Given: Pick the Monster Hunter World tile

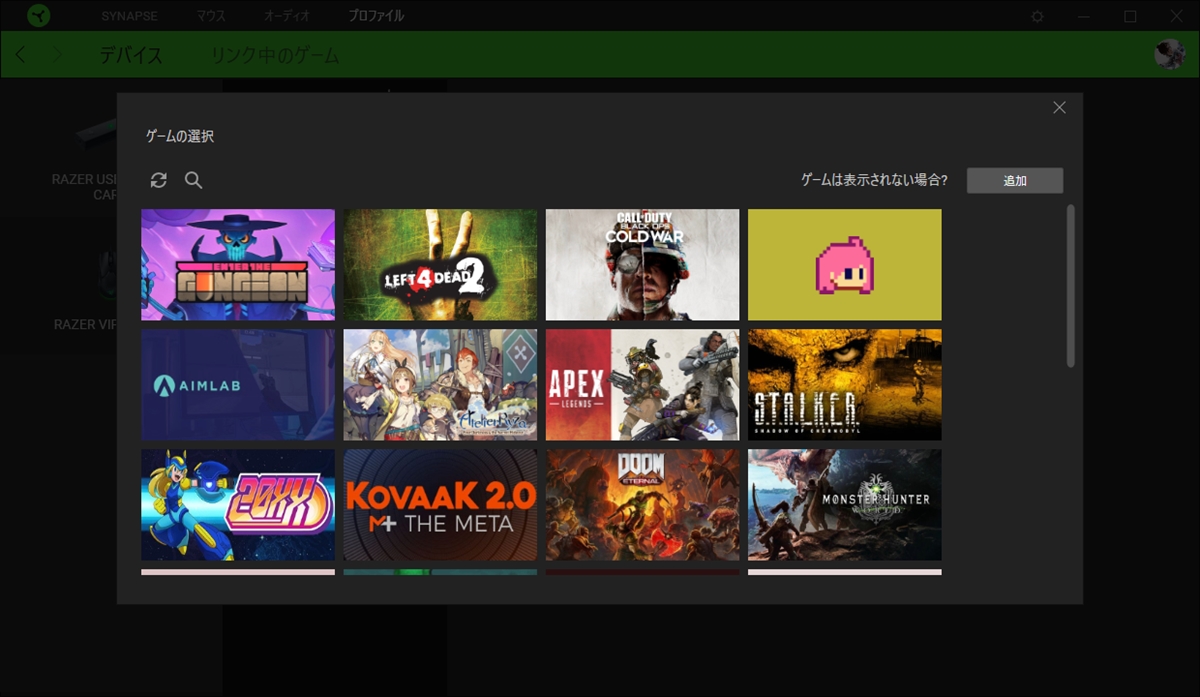Looking at the screenshot, I should (844, 504).
